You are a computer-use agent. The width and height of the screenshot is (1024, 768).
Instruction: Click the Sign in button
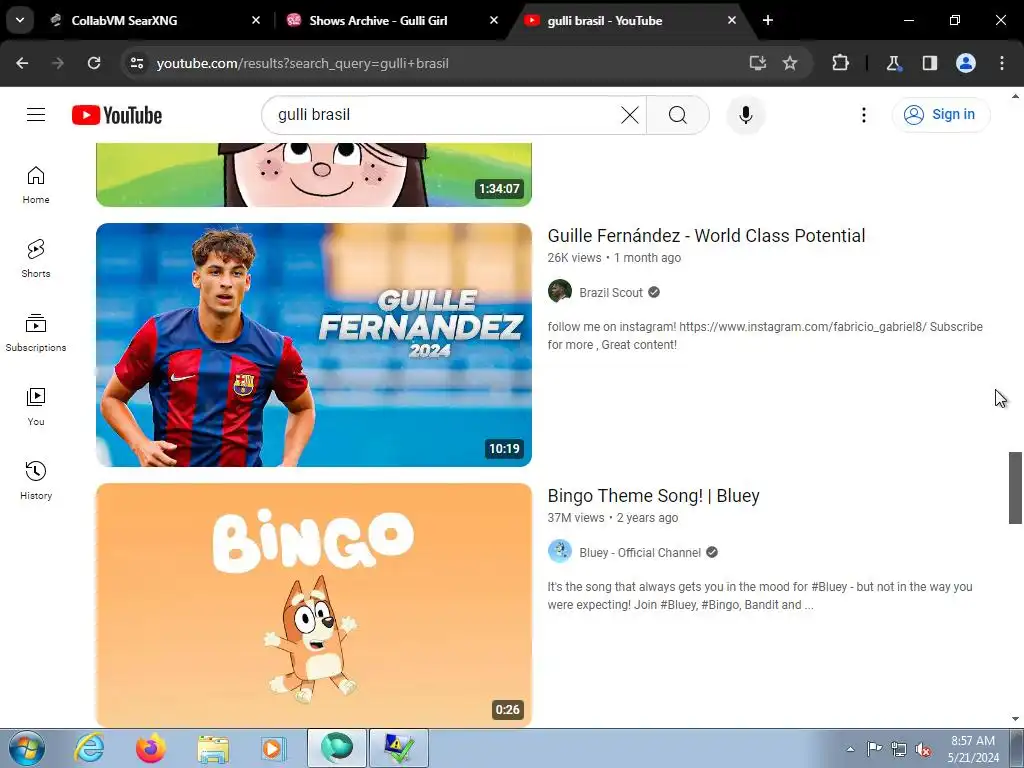pos(941,115)
